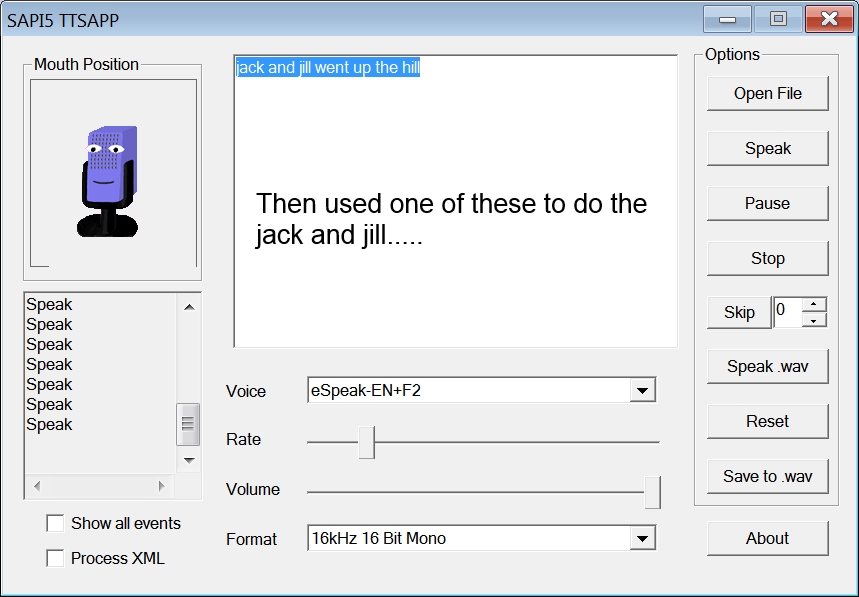This screenshot has height=597, width=859.
Task: Stop the speech output
Action: click(x=767, y=258)
